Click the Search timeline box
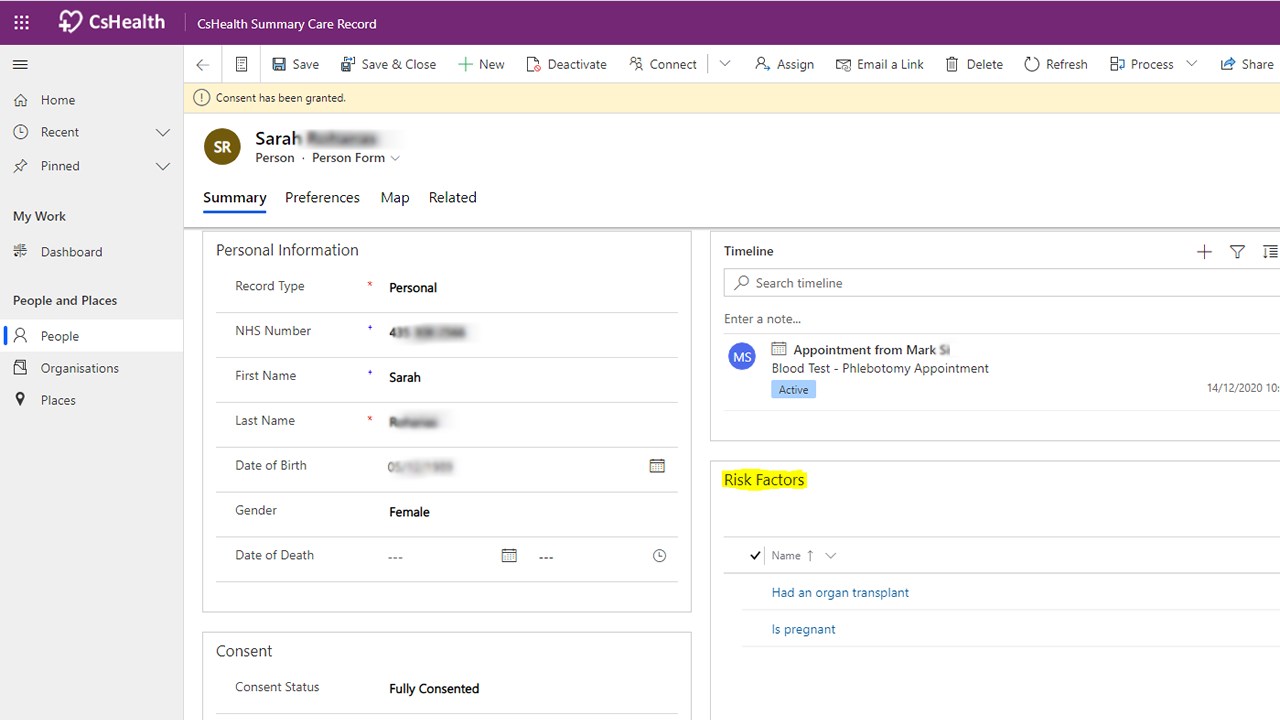The image size is (1280, 720). click(1002, 283)
